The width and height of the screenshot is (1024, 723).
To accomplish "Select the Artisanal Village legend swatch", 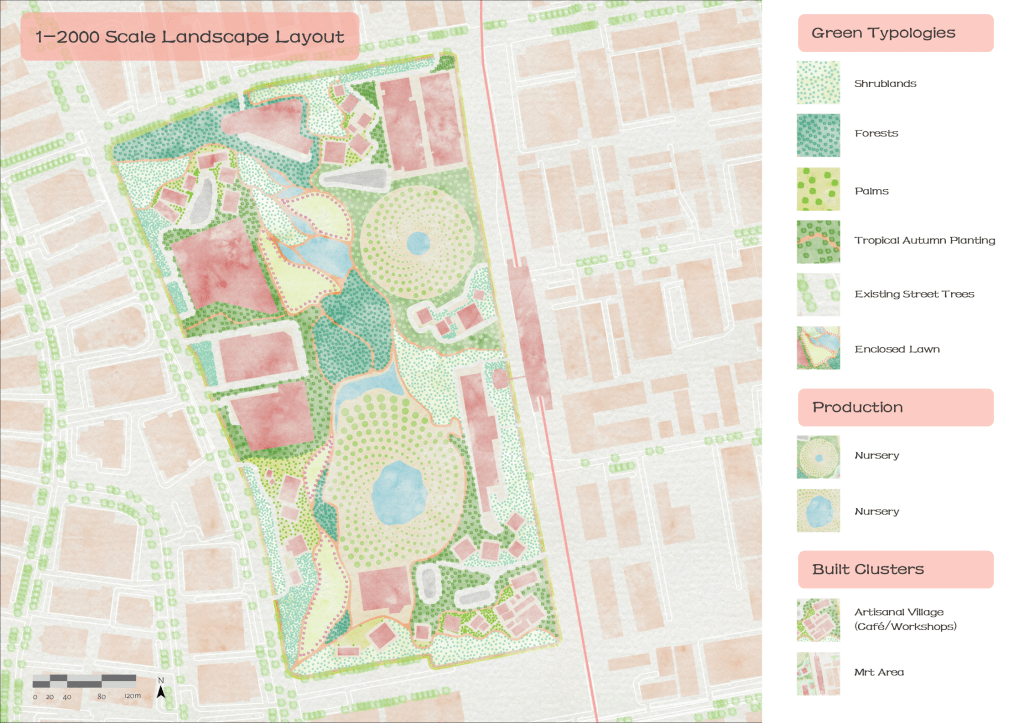I will (x=818, y=619).
